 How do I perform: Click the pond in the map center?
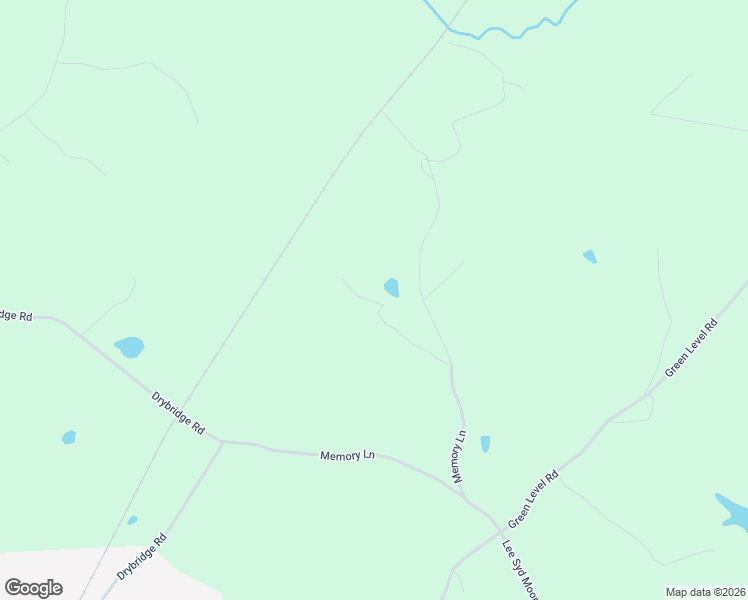coord(392,288)
